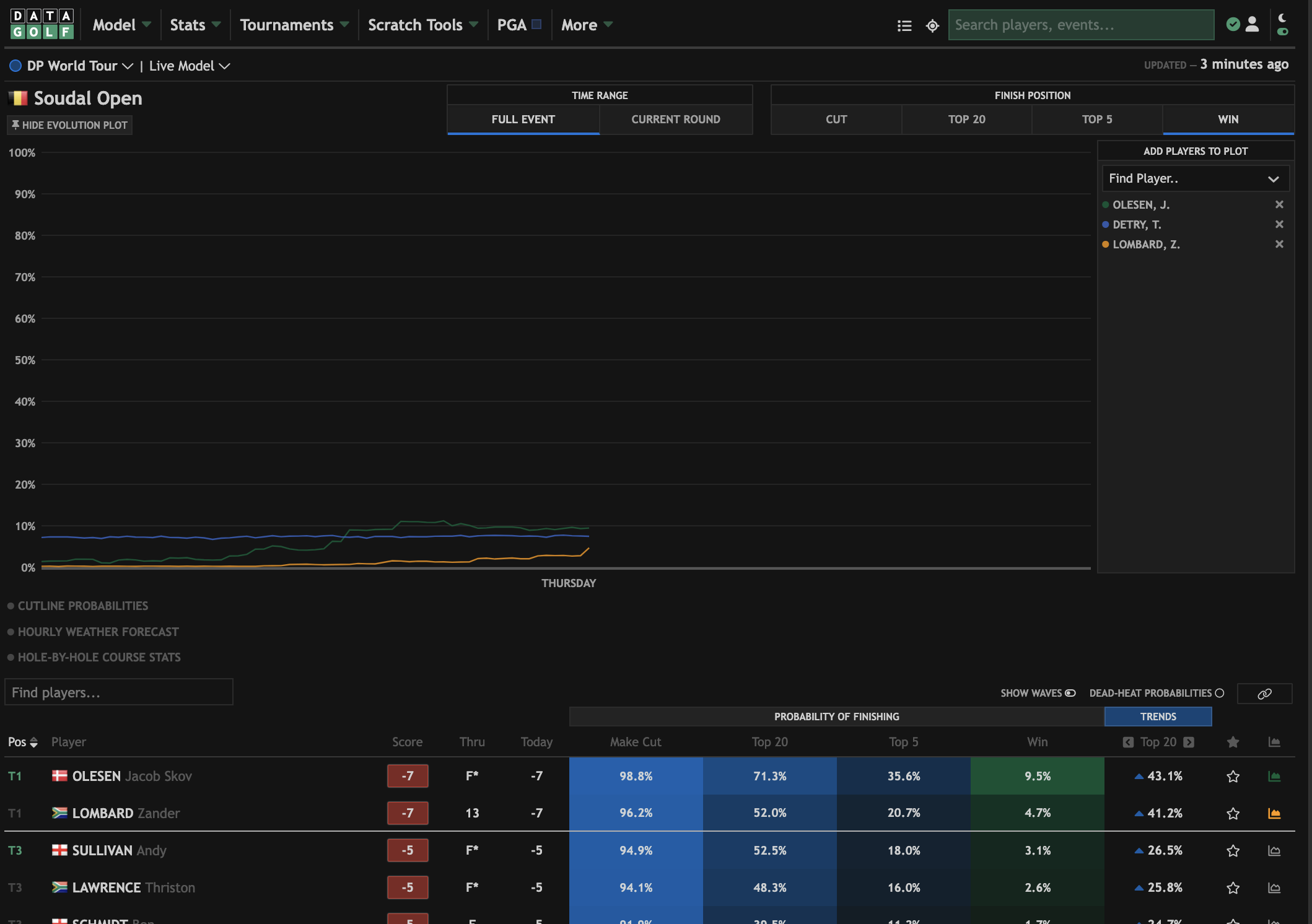Click the South Africa flag beside Lombard

(59, 813)
